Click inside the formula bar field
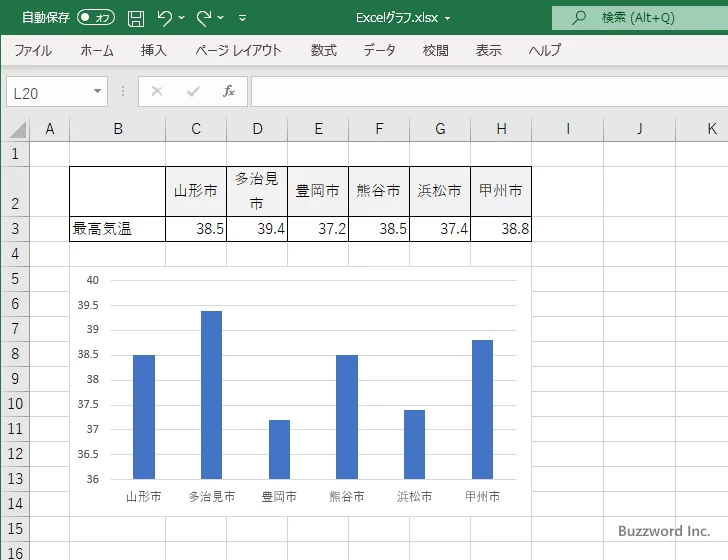The height and width of the screenshot is (560, 728). [x=489, y=92]
